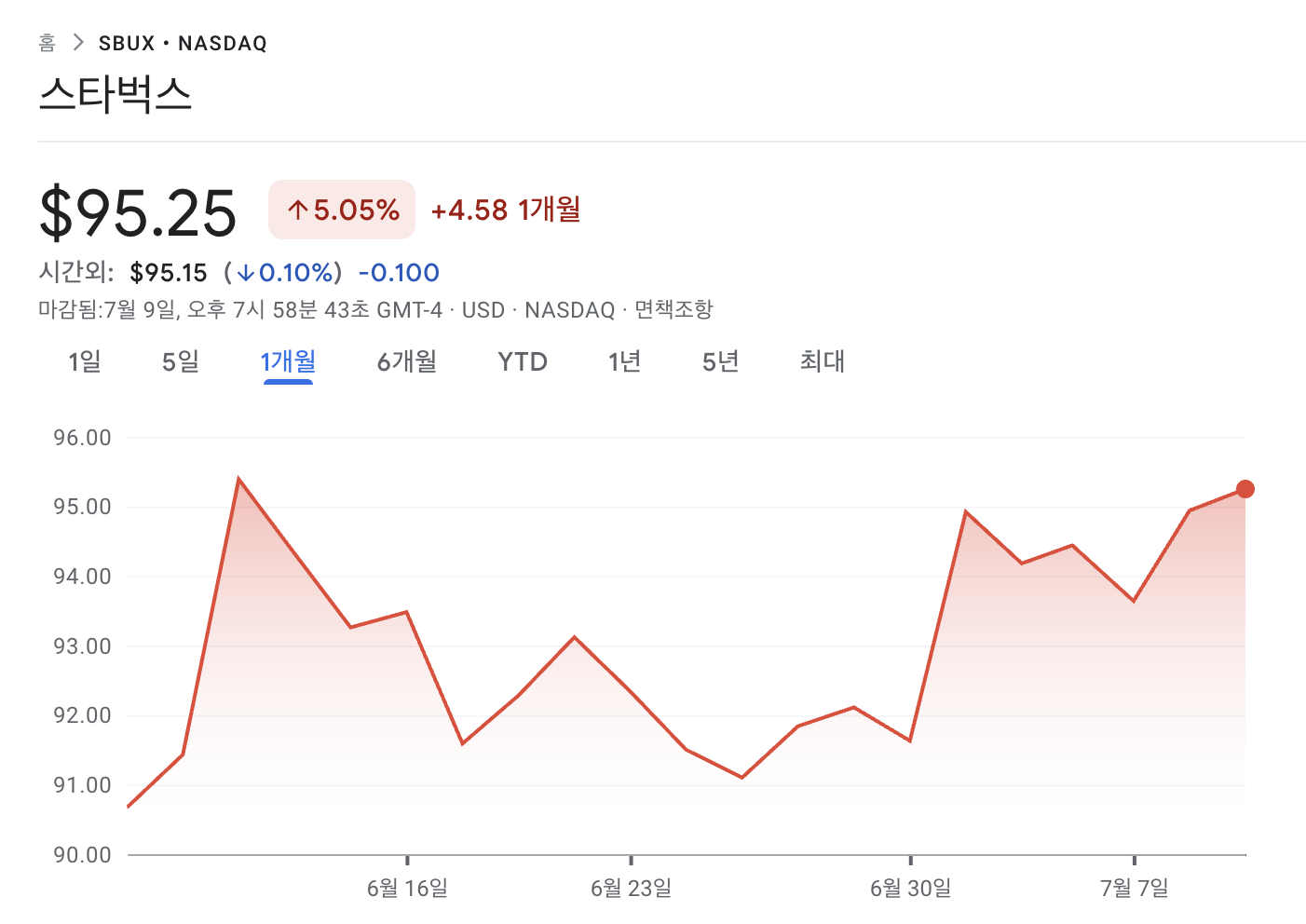Click the 면책조항 disclaimer link
Image resolution: width=1306 pixels, height=924 pixels.
point(673,309)
